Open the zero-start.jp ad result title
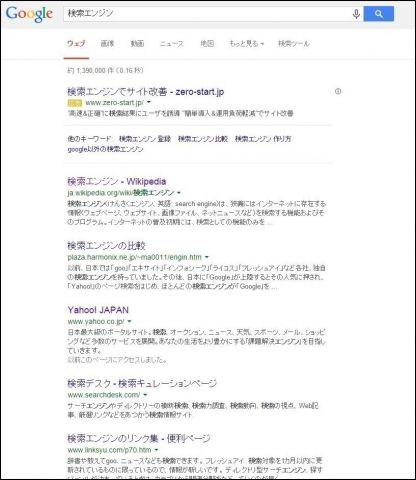This screenshot has width=416, height=480. (x=146, y=92)
